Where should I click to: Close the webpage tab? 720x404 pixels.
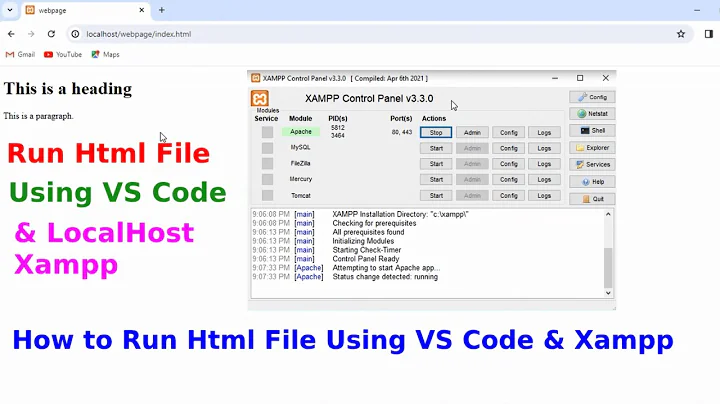click(141, 10)
